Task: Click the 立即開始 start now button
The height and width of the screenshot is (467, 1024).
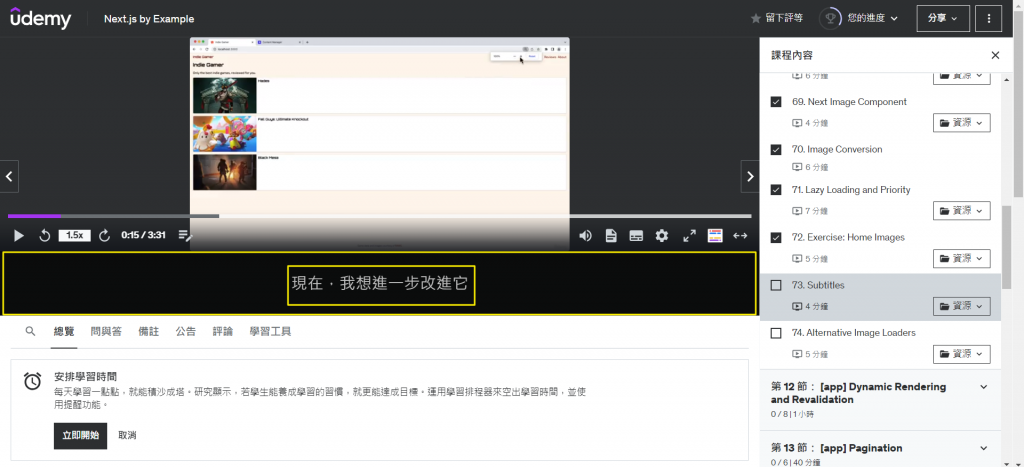Action: pyautogui.click(x=80, y=436)
